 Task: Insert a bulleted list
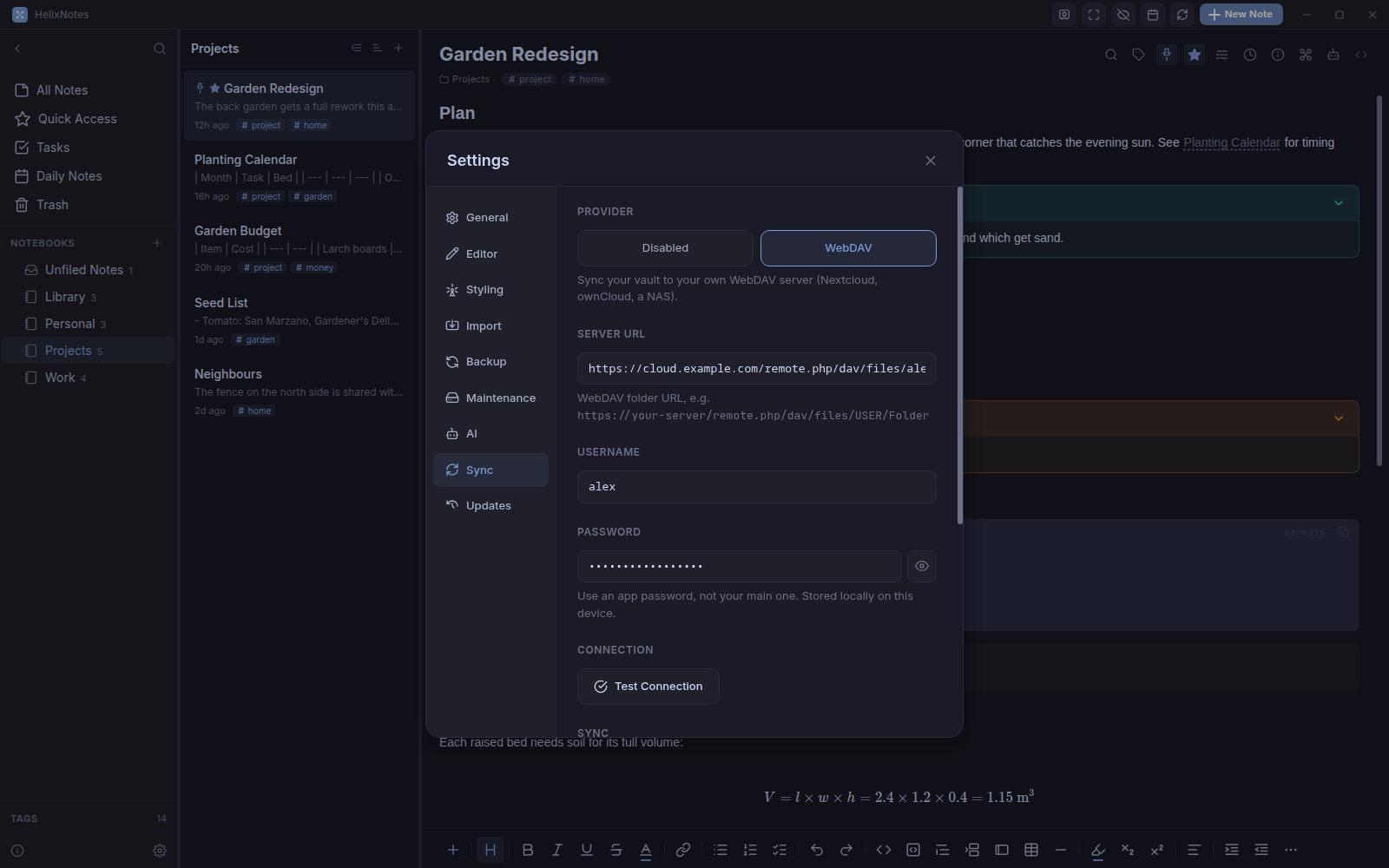pyautogui.click(x=721, y=850)
